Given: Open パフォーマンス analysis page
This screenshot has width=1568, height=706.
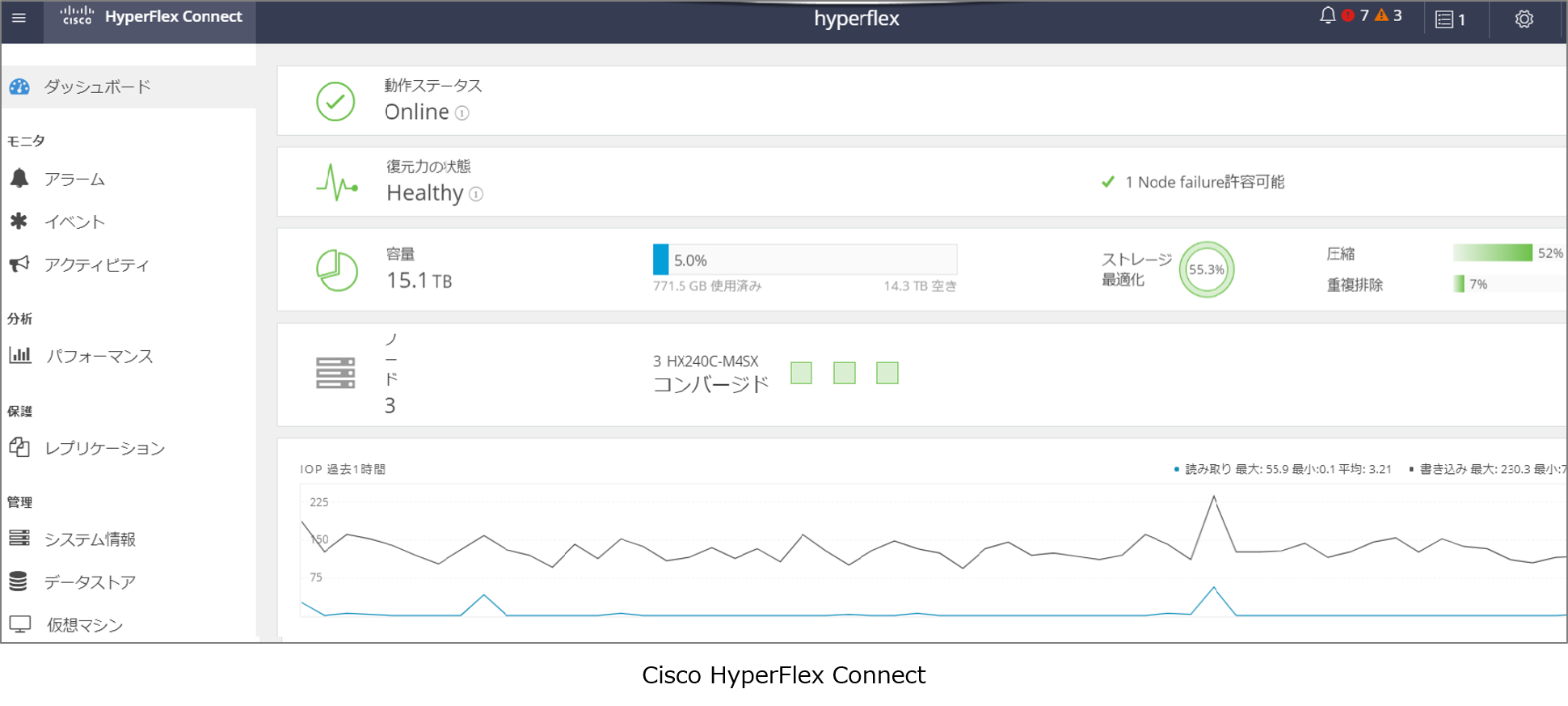Looking at the screenshot, I should click(99, 357).
